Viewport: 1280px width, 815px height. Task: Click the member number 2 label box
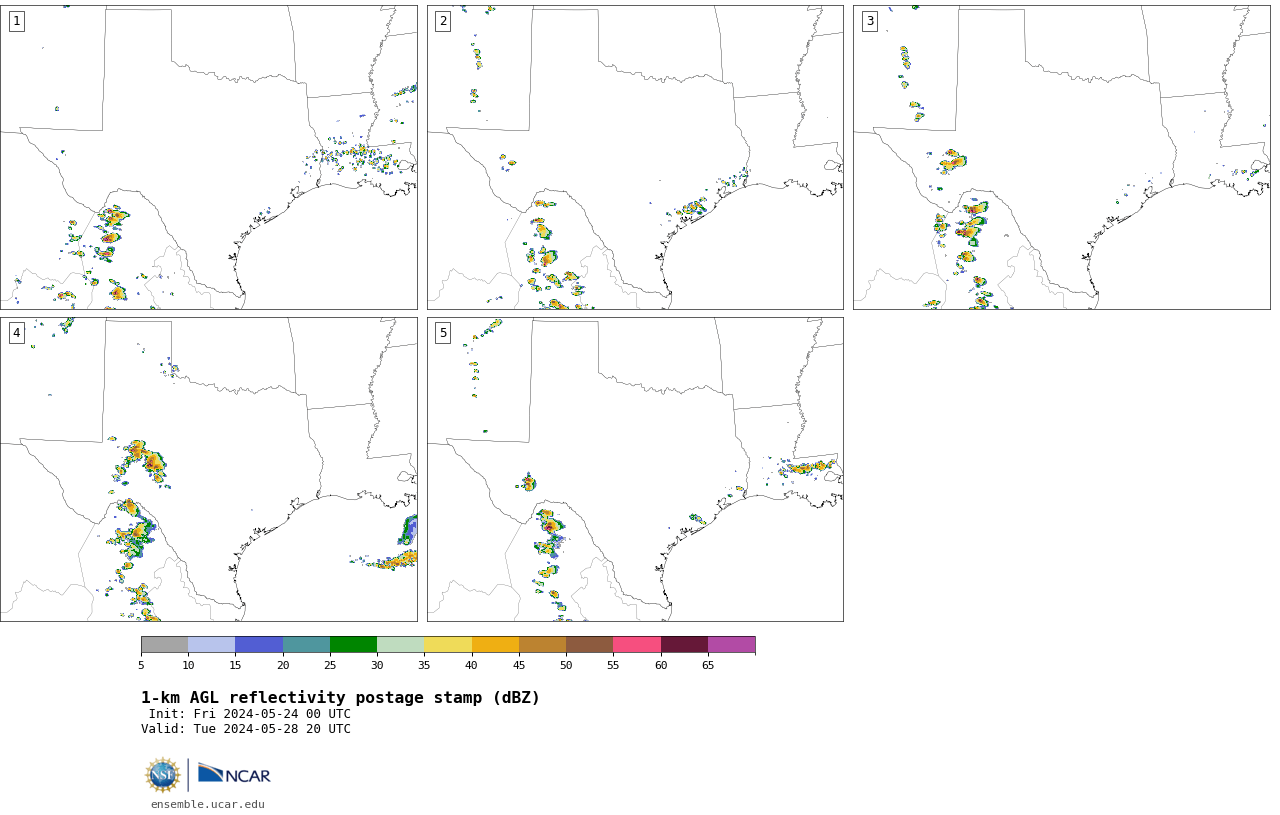point(443,21)
